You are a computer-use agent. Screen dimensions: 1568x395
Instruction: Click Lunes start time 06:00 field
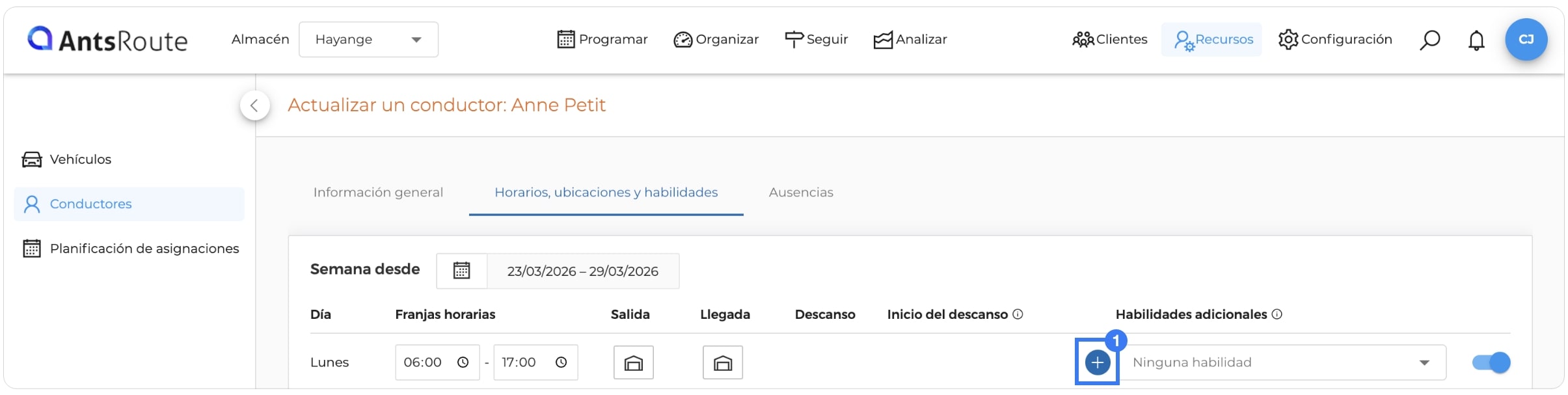(x=437, y=362)
